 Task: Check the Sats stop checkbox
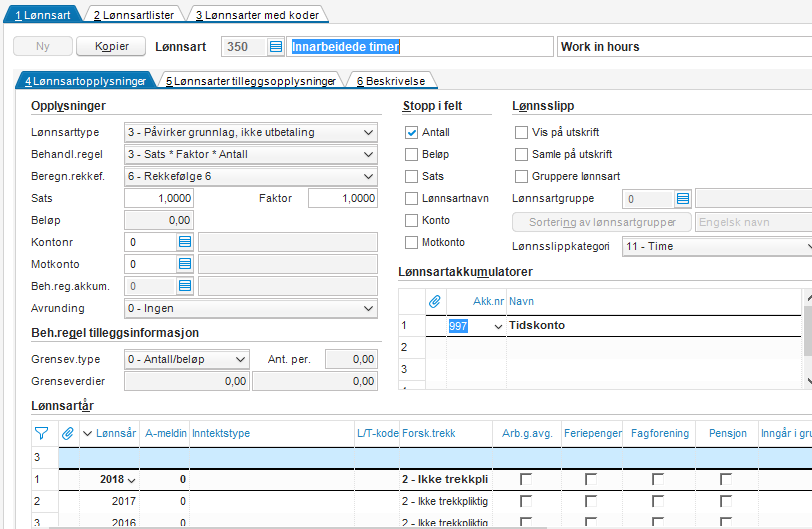coord(411,177)
